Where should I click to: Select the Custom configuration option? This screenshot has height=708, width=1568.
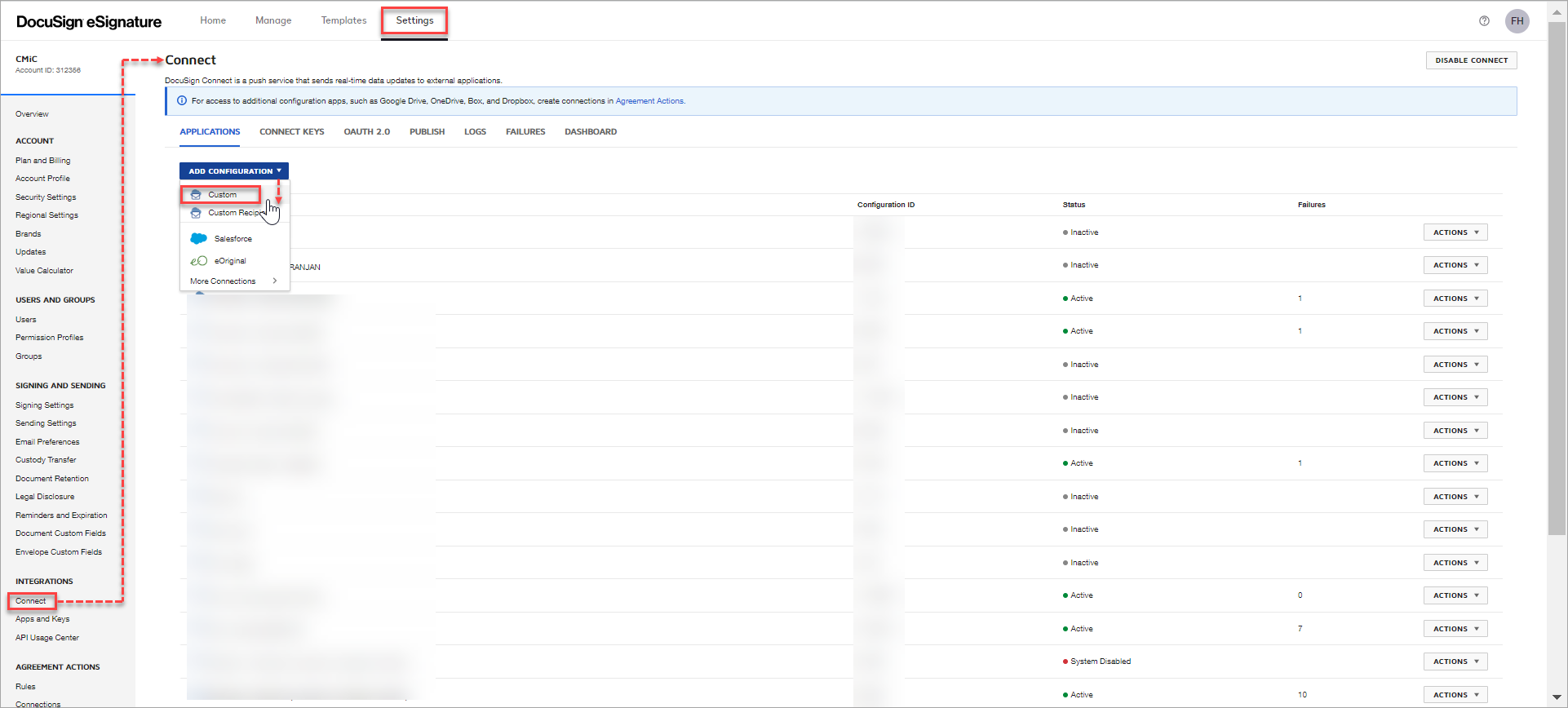click(220, 195)
